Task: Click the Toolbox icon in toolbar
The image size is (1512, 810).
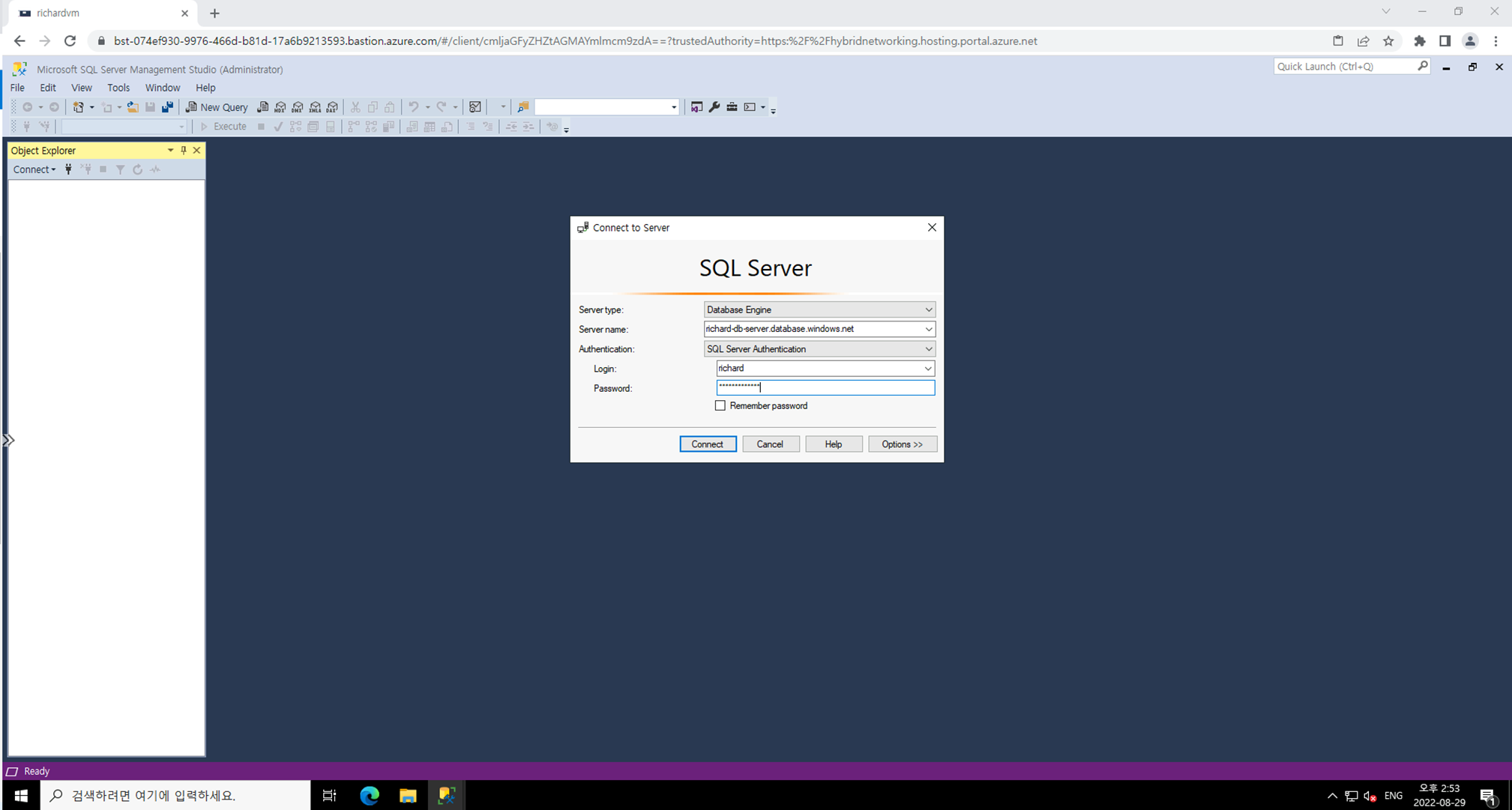Action: (732, 107)
